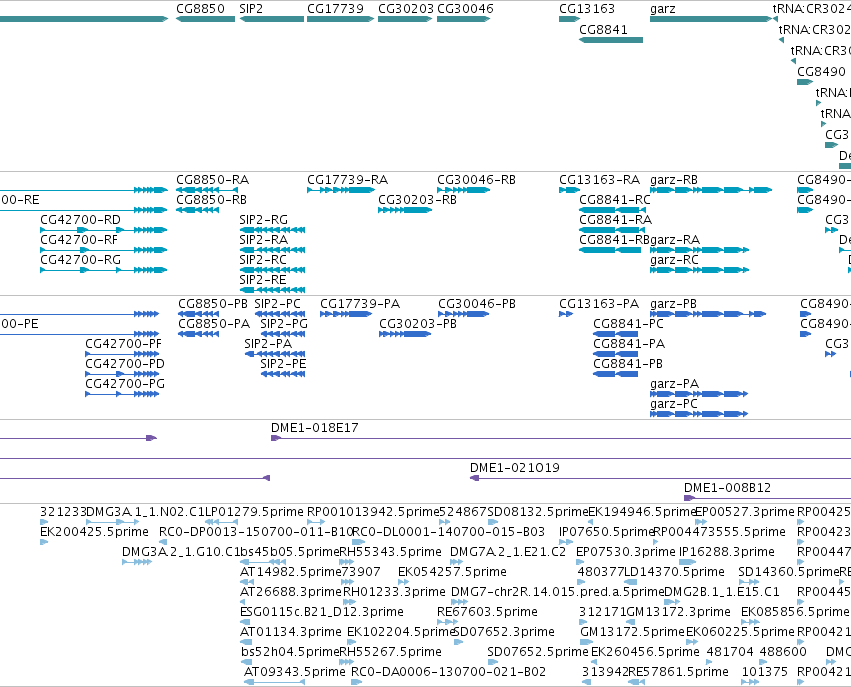
Task: Select the RE57861.5prime EST label
Action: tap(678, 672)
